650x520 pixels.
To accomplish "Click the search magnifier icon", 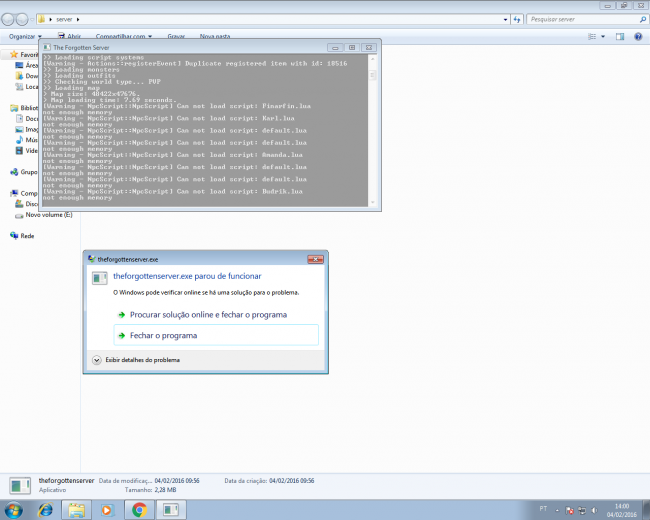I will pyautogui.click(x=643, y=19).
